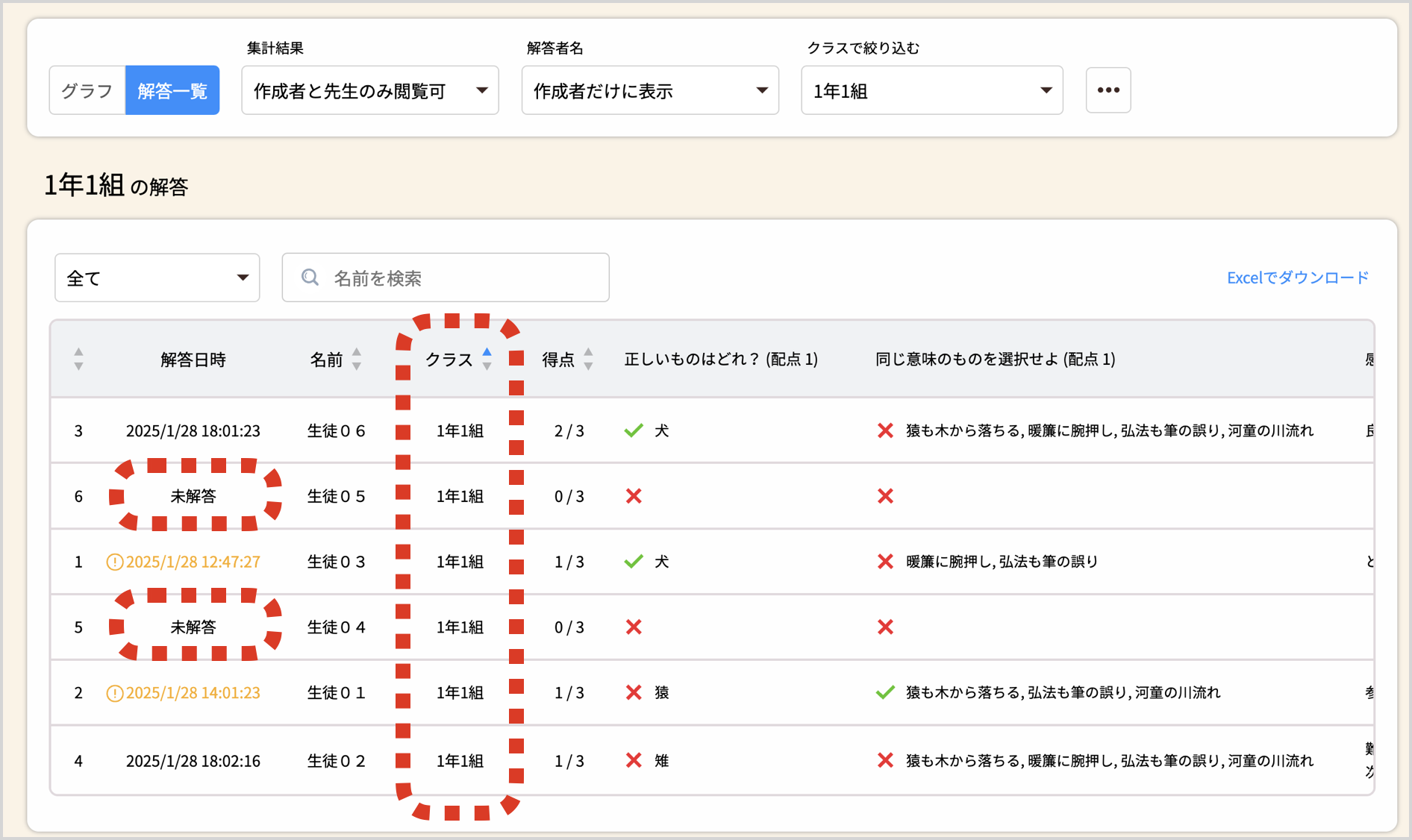
Task: Select the student name 生徒０１
Action: [336, 693]
